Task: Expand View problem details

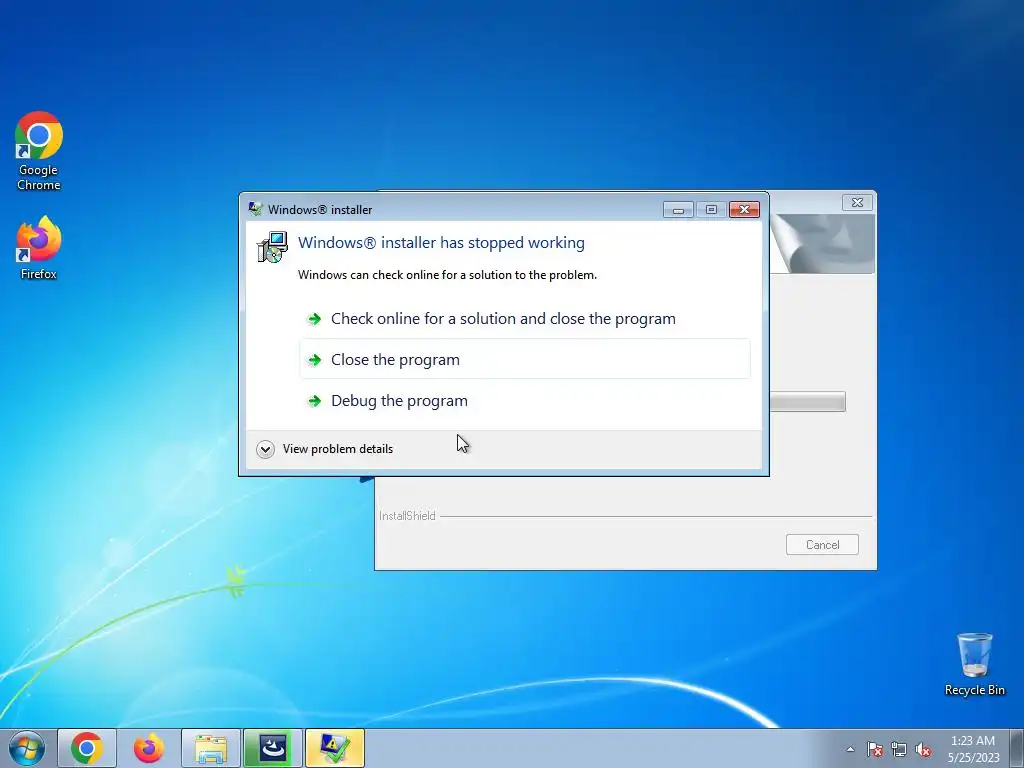Action: point(325,449)
